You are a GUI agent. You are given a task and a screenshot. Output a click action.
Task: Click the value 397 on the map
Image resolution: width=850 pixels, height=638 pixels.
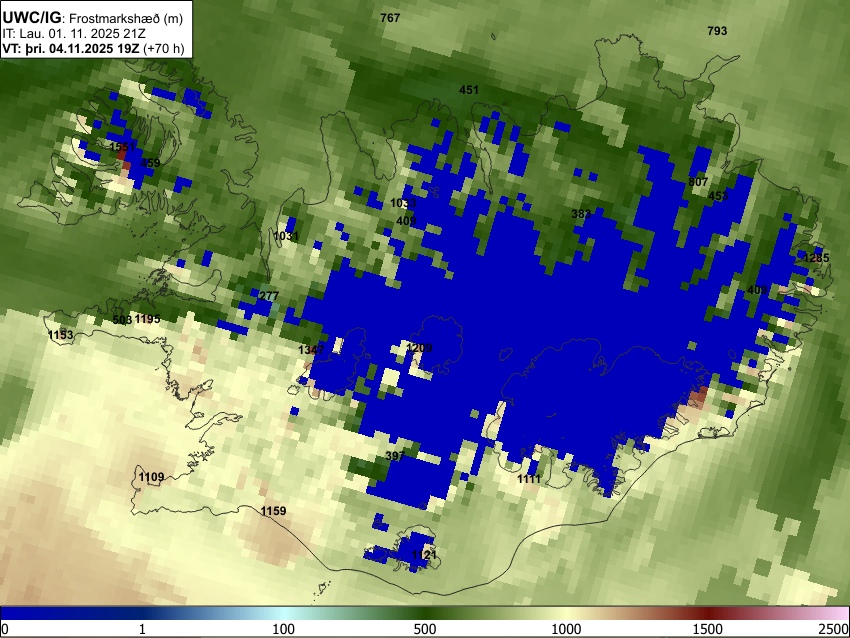point(395,456)
